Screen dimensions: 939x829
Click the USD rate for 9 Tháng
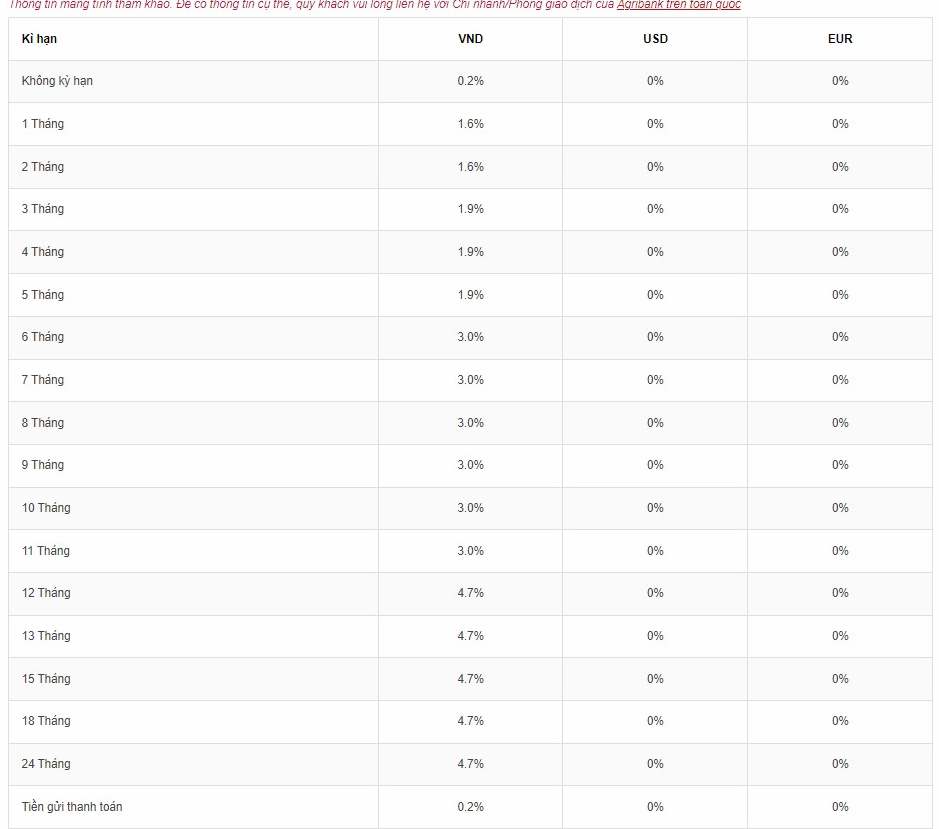[x=655, y=465]
